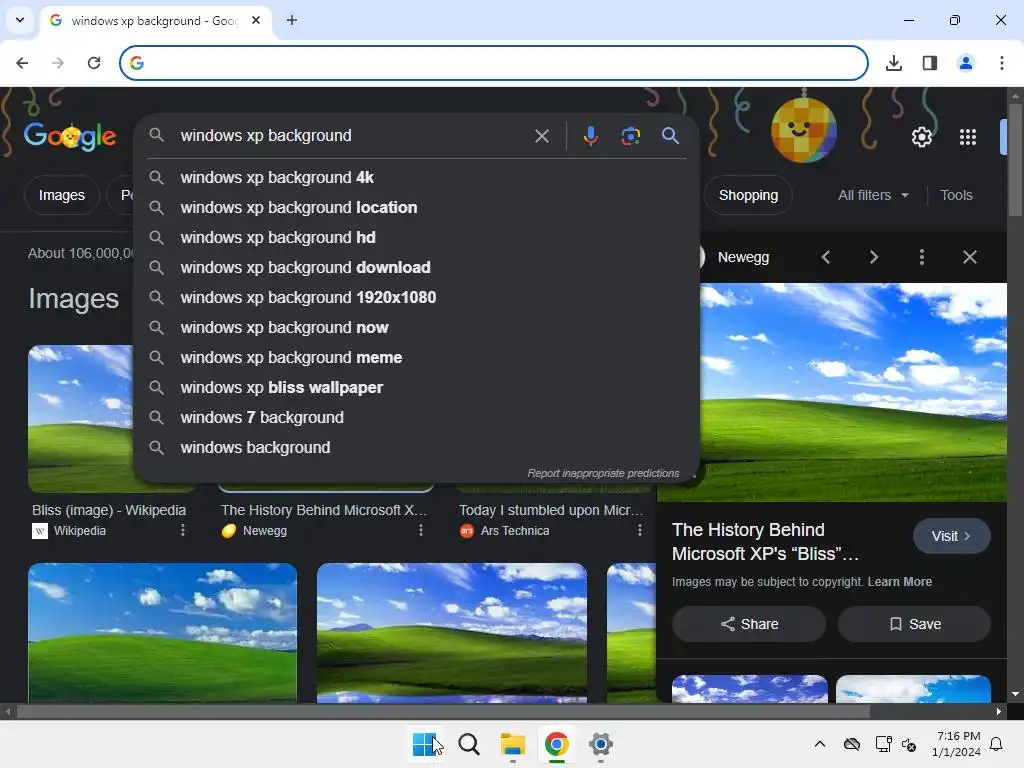Open The History Behind Microsoft X... result
This screenshot has height=768, width=1024.
click(x=324, y=510)
